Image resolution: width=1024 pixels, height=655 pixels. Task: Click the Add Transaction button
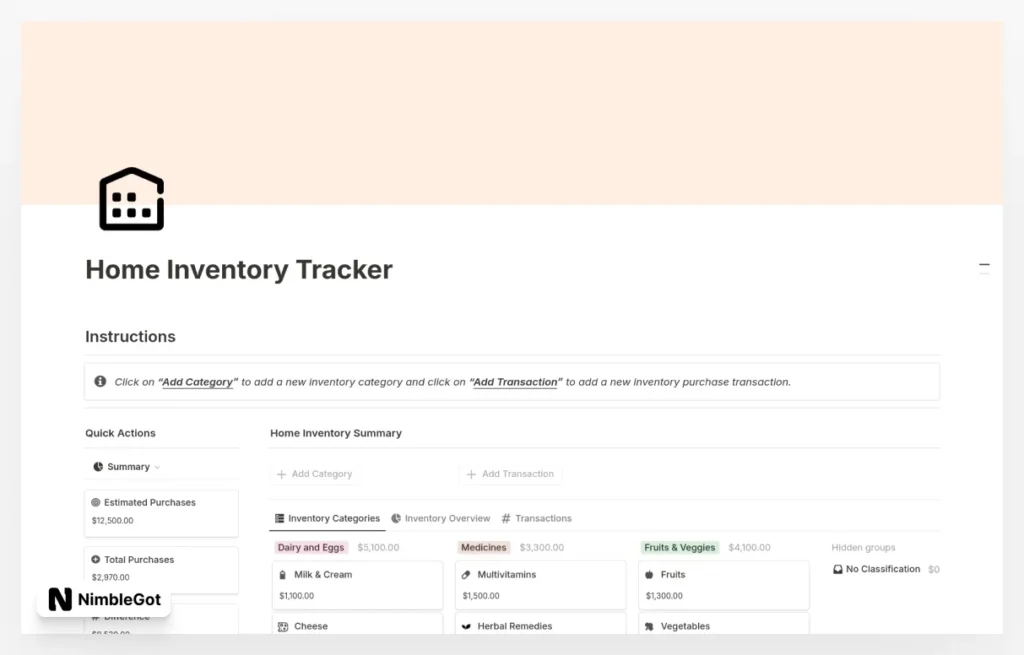coord(511,474)
